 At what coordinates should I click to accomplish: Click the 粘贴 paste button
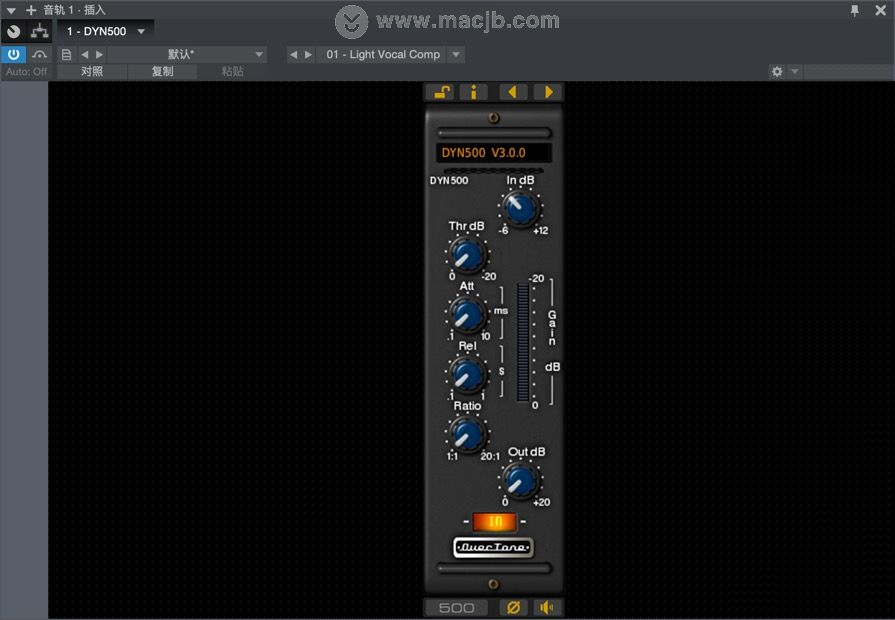232,72
